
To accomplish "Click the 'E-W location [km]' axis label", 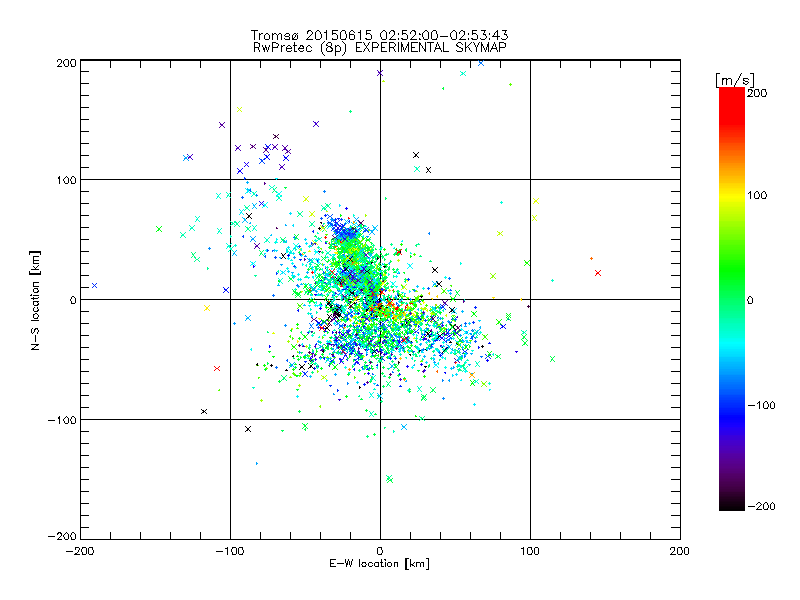I will tap(379, 564).
